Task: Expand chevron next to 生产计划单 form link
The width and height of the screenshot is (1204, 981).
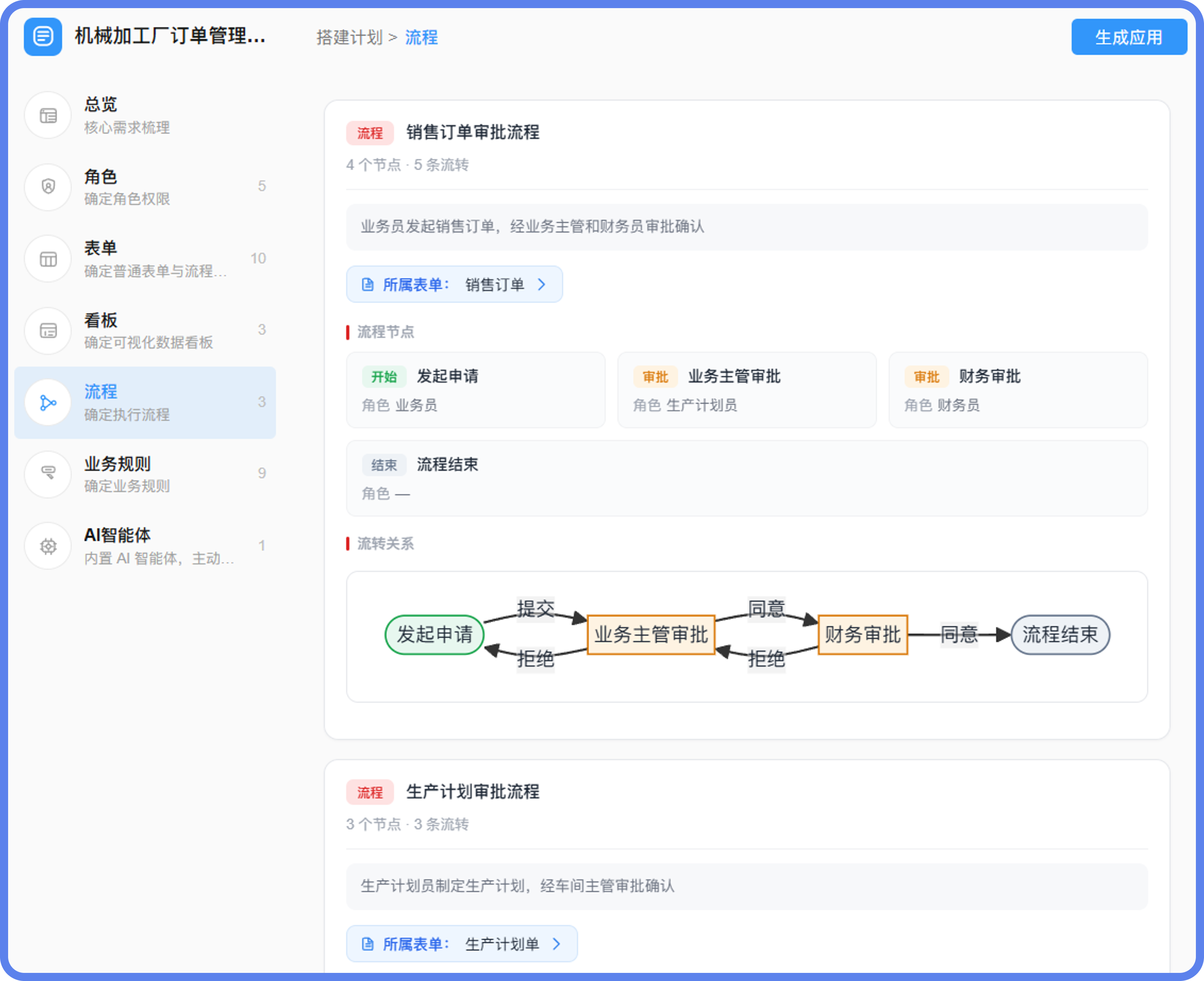Action: coord(557,943)
